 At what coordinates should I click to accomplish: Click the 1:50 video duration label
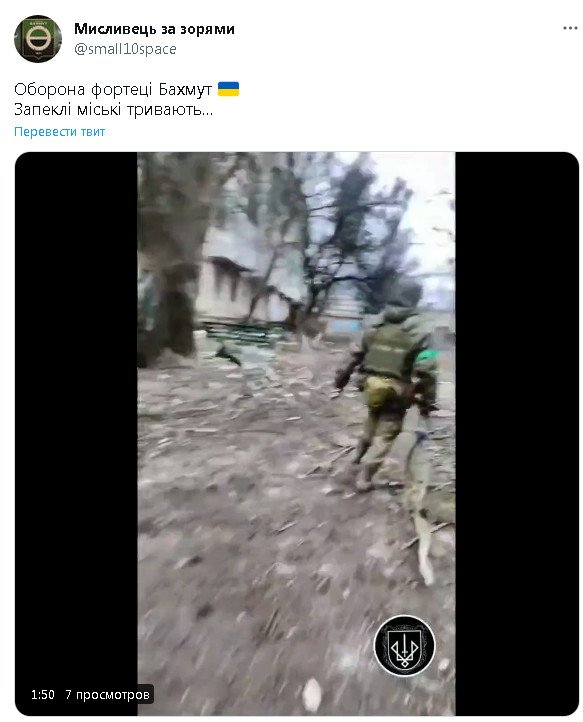pyautogui.click(x=43, y=694)
